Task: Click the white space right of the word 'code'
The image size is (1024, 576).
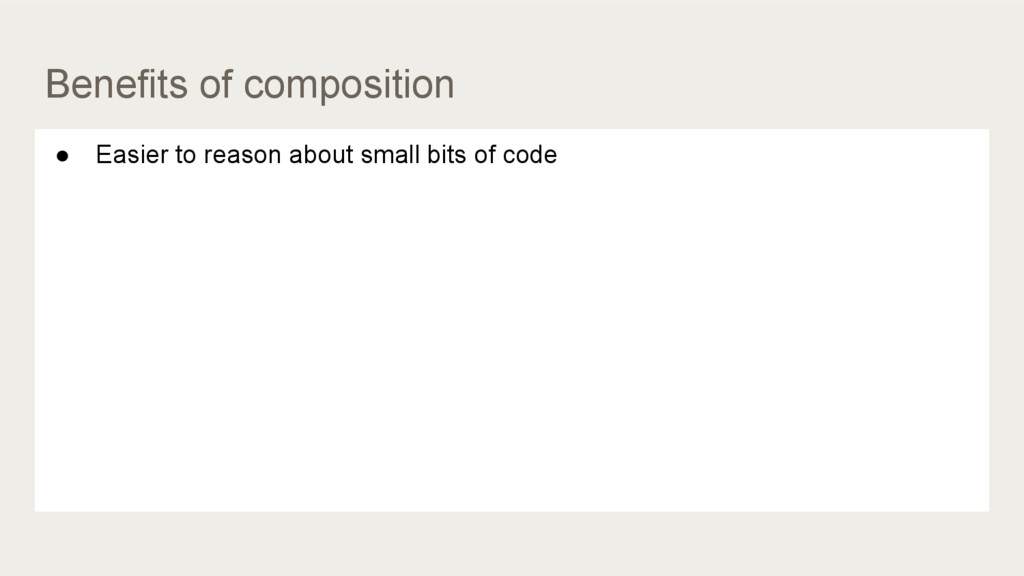Action: click(x=771, y=155)
